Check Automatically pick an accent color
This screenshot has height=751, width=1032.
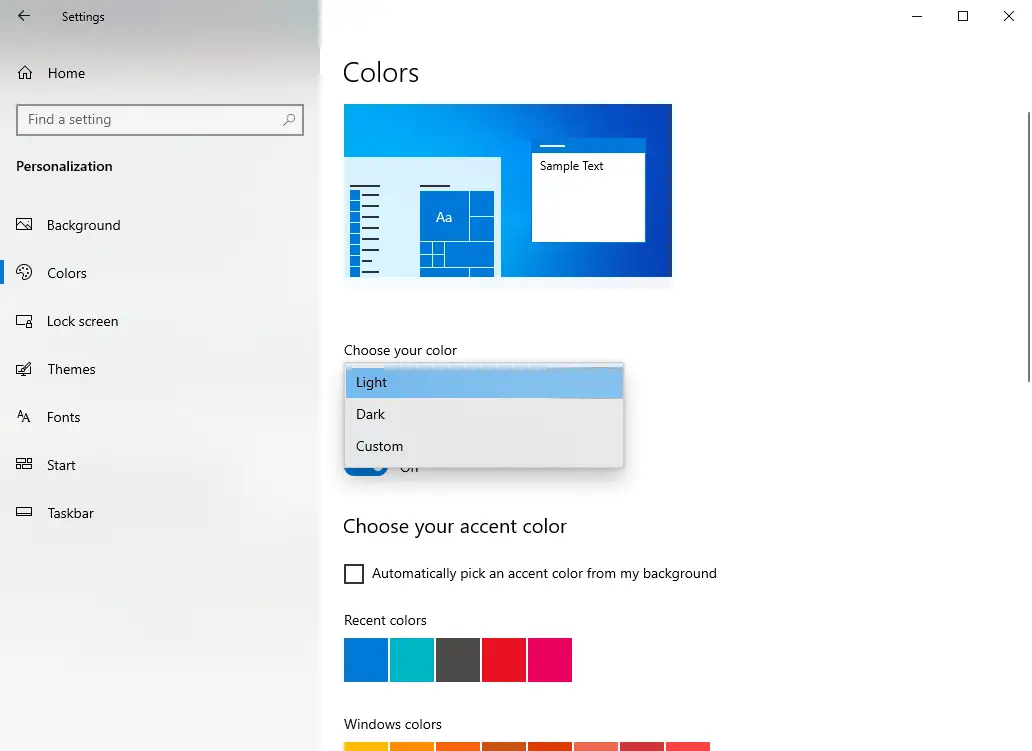coord(354,573)
